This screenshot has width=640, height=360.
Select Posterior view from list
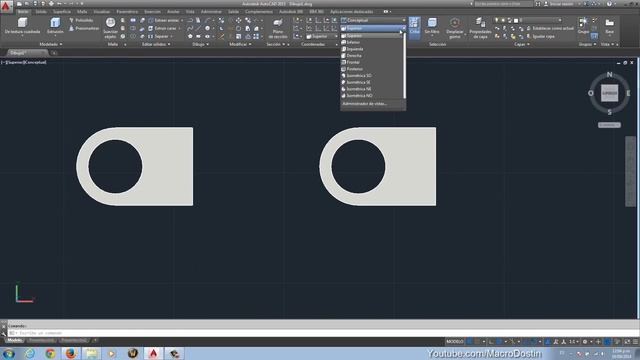pos(371,69)
